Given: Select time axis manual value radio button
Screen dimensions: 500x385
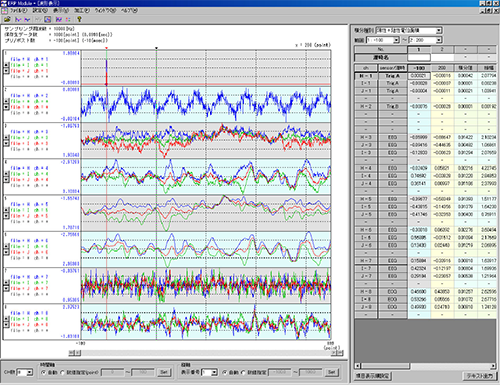Looking at the screenshot, I should pyautogui.click(x=62, y=372).
